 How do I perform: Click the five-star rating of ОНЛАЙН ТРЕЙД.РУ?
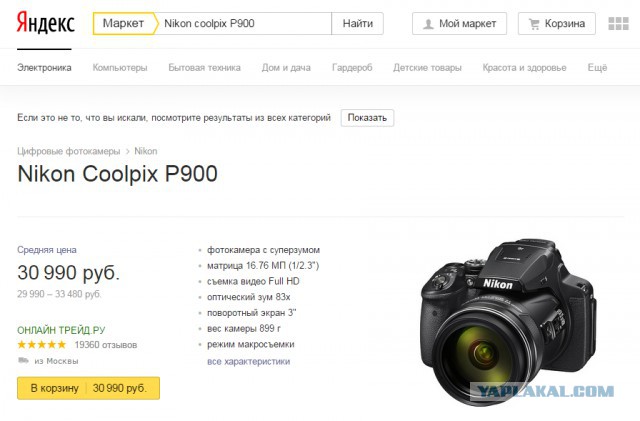[42, 345]
